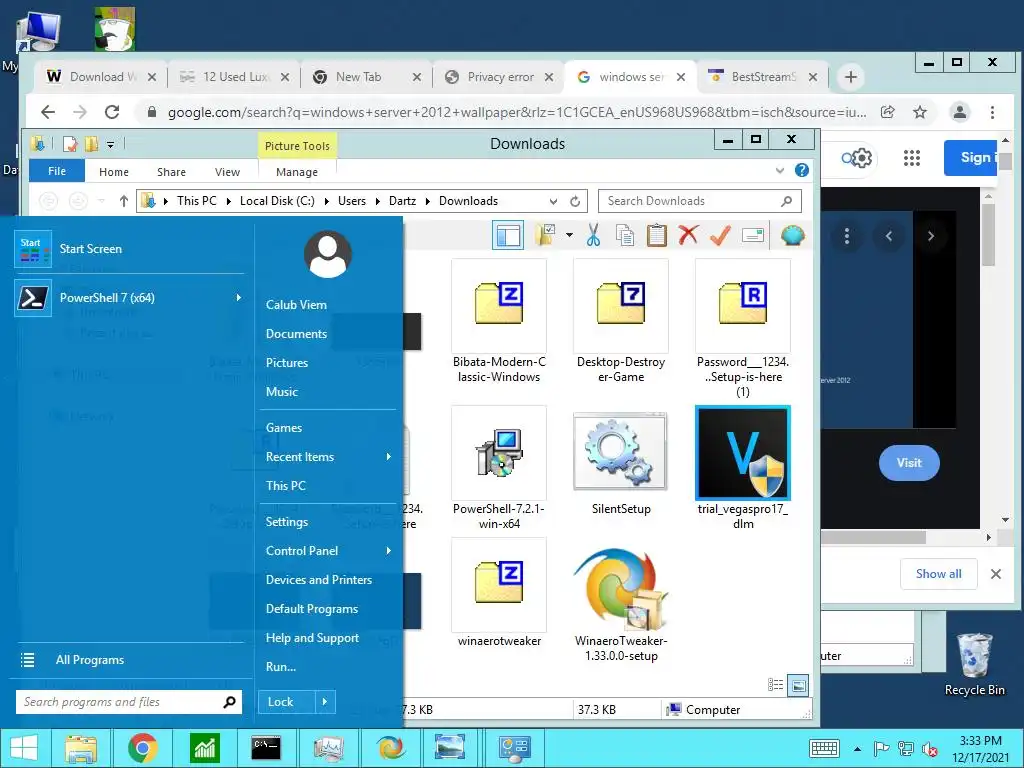The height and width of the screenshot is (768, 1024).
Task: Open Documents from the Start menu
Action: click(x=296, y=334)
